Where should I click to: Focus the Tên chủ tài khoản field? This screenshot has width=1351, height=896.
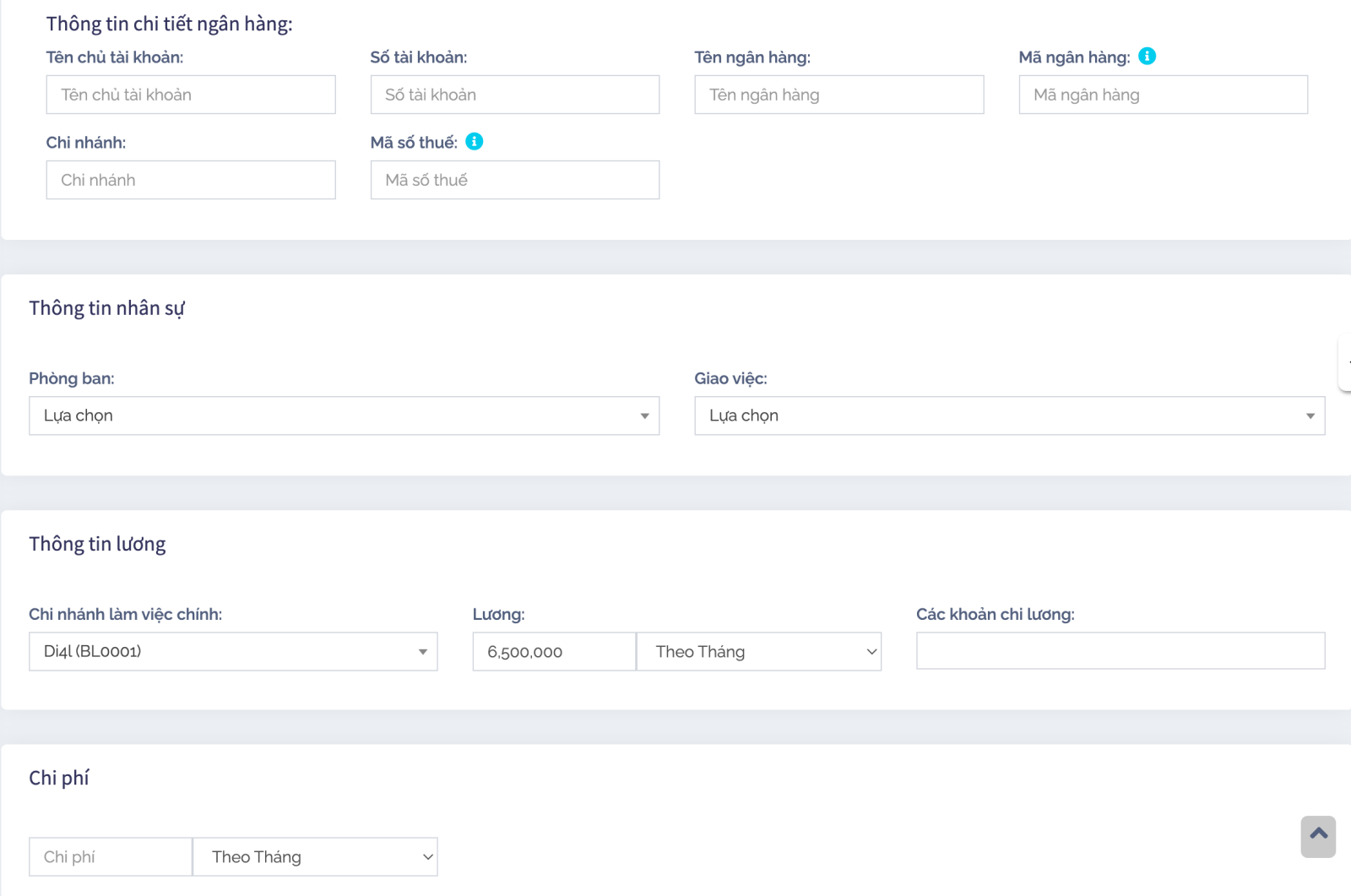191,95
